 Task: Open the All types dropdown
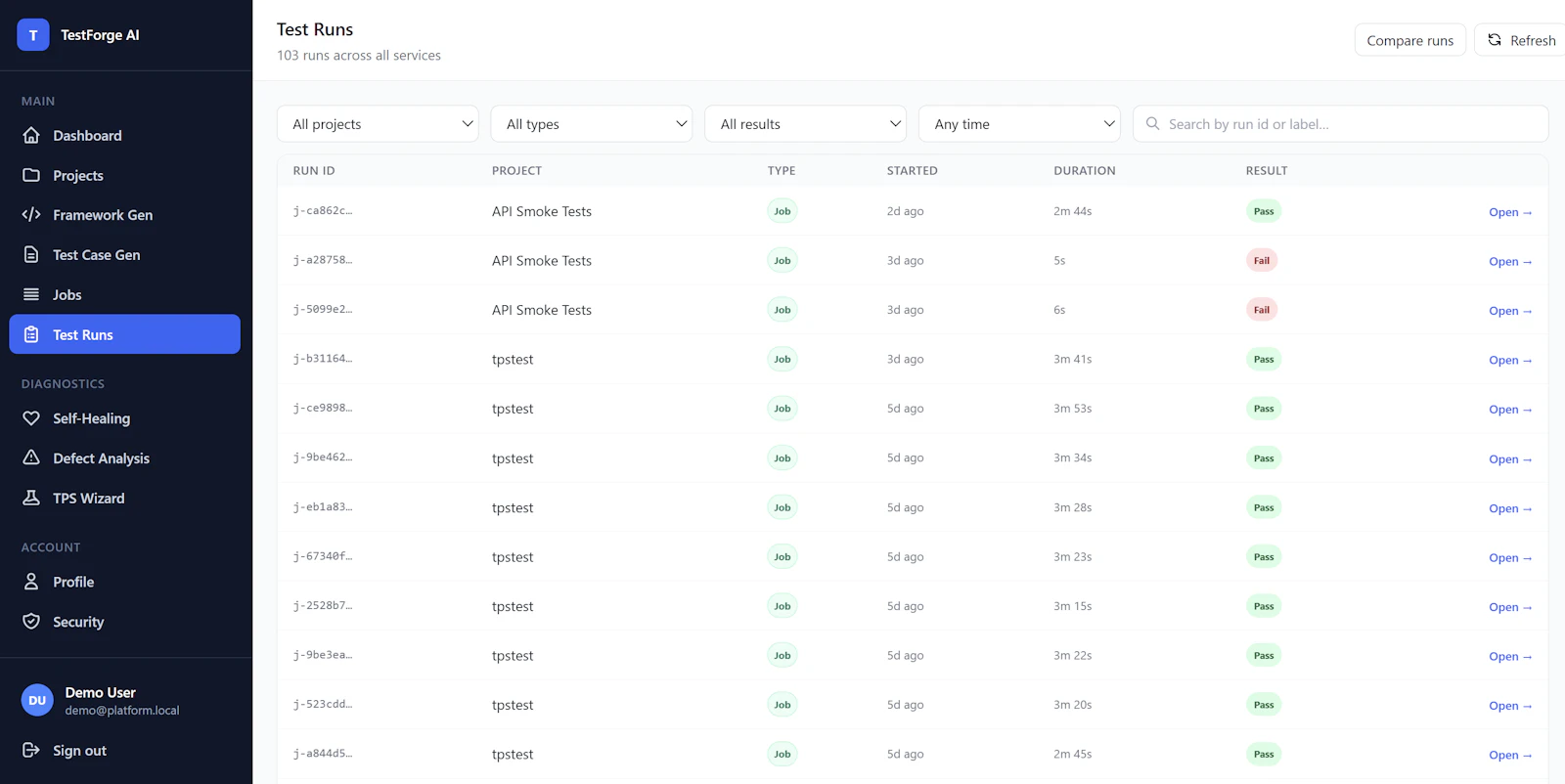tap(592, 124)
